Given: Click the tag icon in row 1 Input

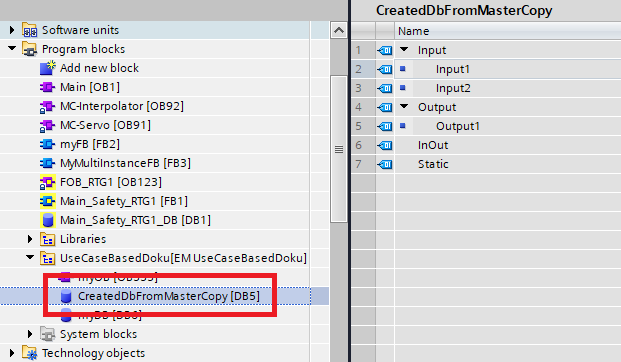Looking at the screenshot, I should 385,50.
